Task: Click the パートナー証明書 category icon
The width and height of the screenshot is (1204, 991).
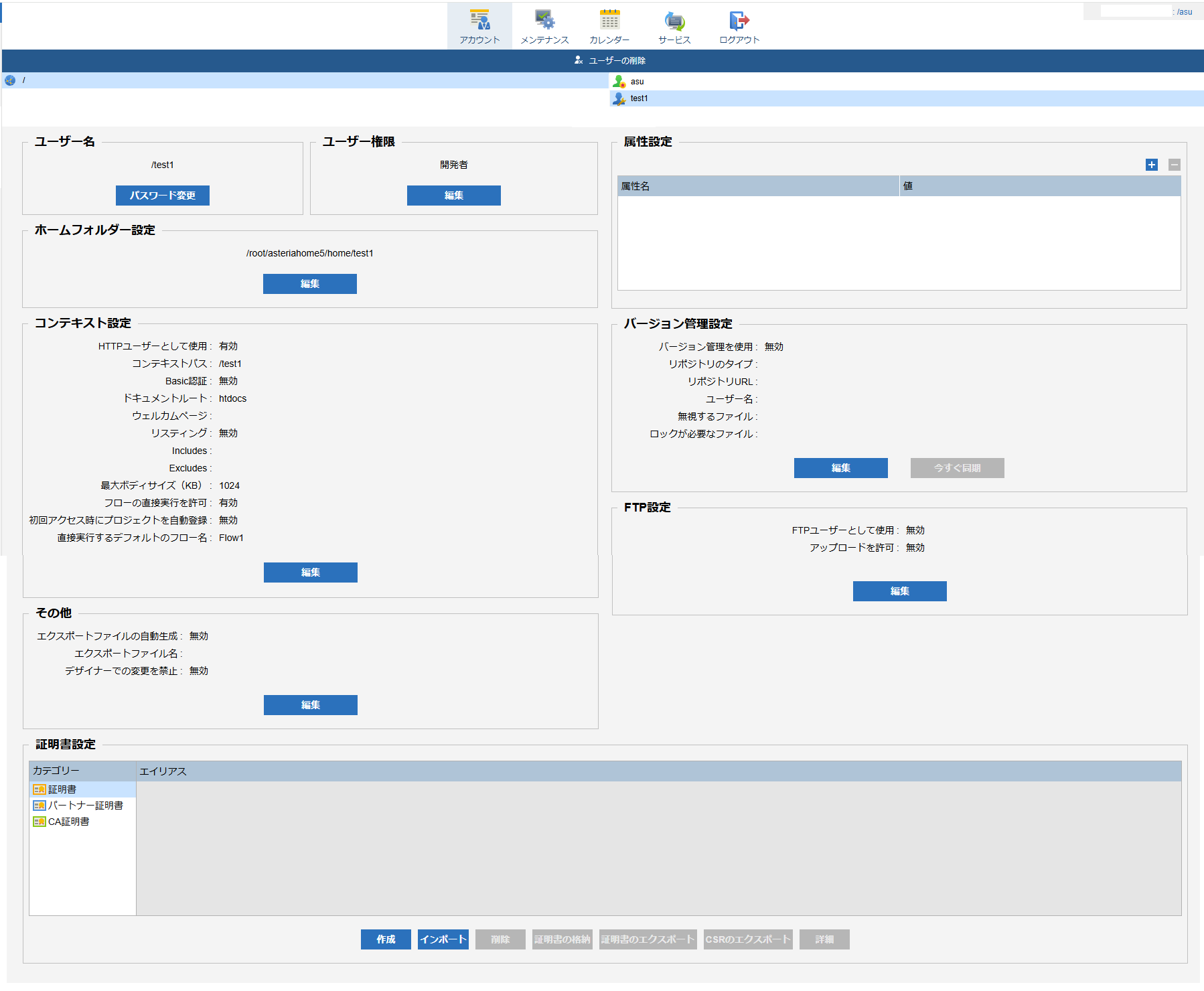Action: [40, 806]
